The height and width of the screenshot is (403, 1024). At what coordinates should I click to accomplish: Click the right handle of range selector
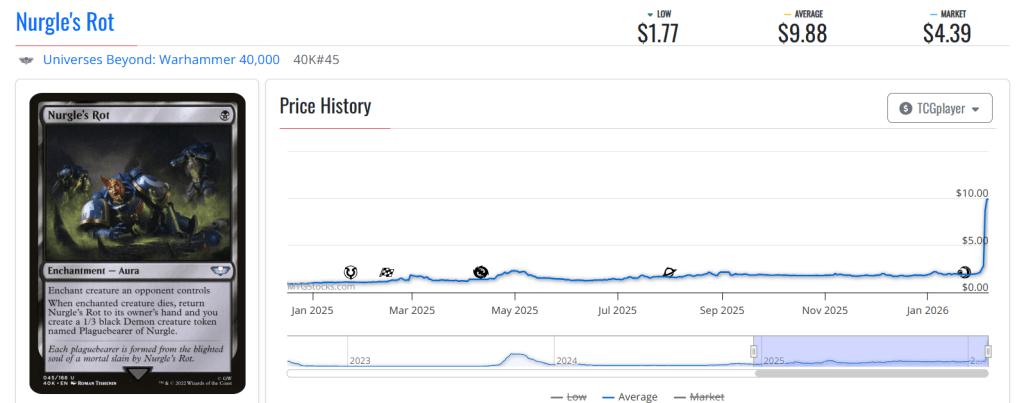[988, 350]
